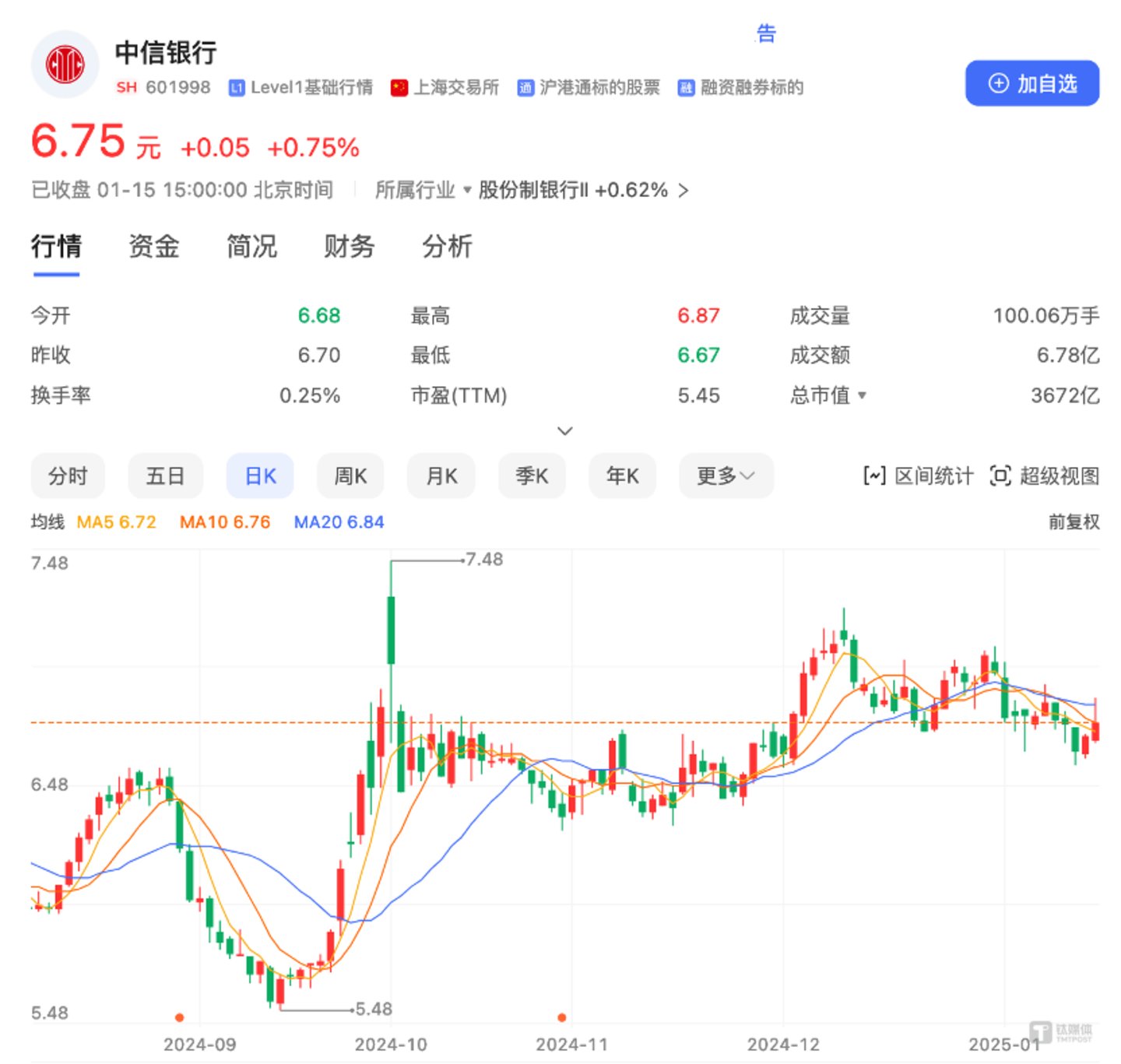Image resolution: width=1121 pixels, height=1064 pixels.
Task: Click the CITIC Bank logo icon
Action: (65, 65)
